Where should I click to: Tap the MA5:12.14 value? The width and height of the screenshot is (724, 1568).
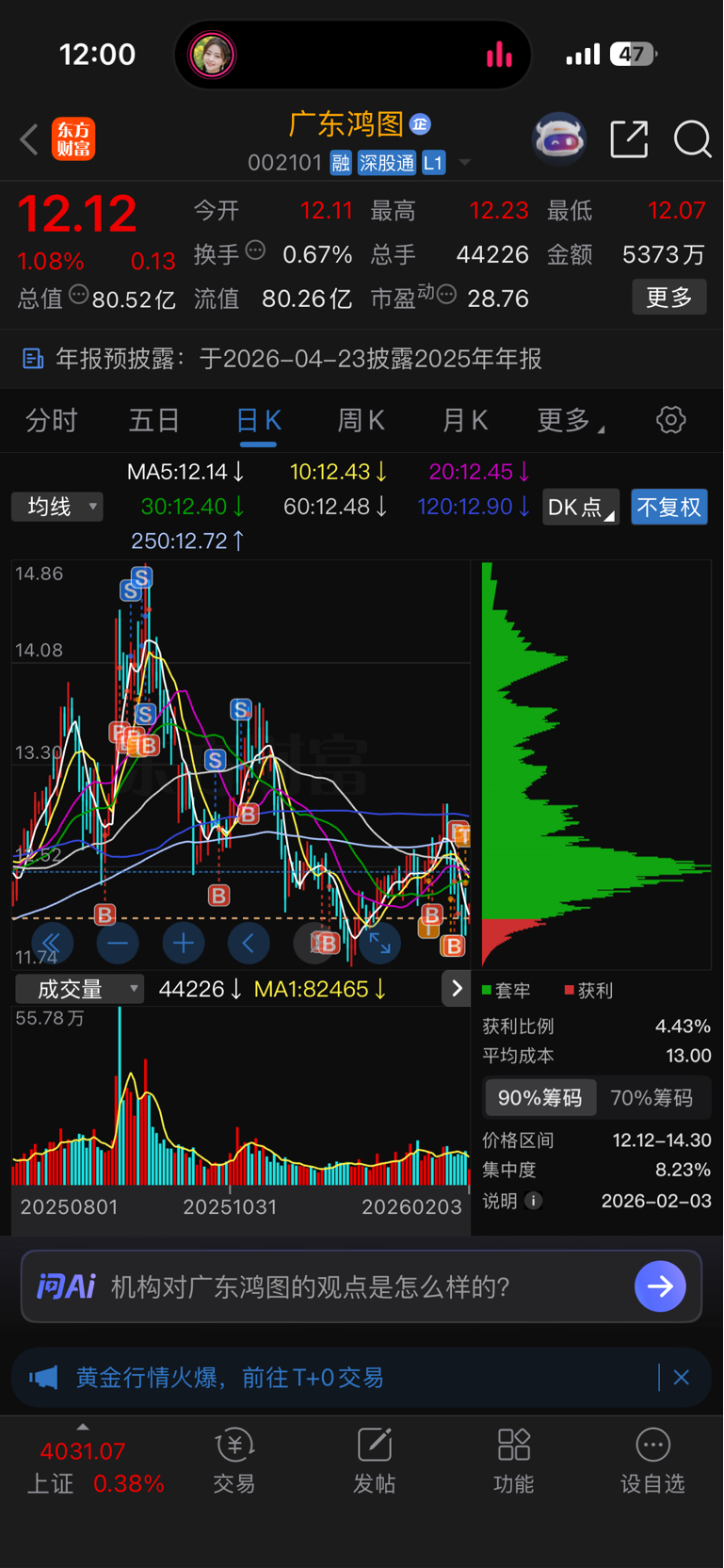186,472
